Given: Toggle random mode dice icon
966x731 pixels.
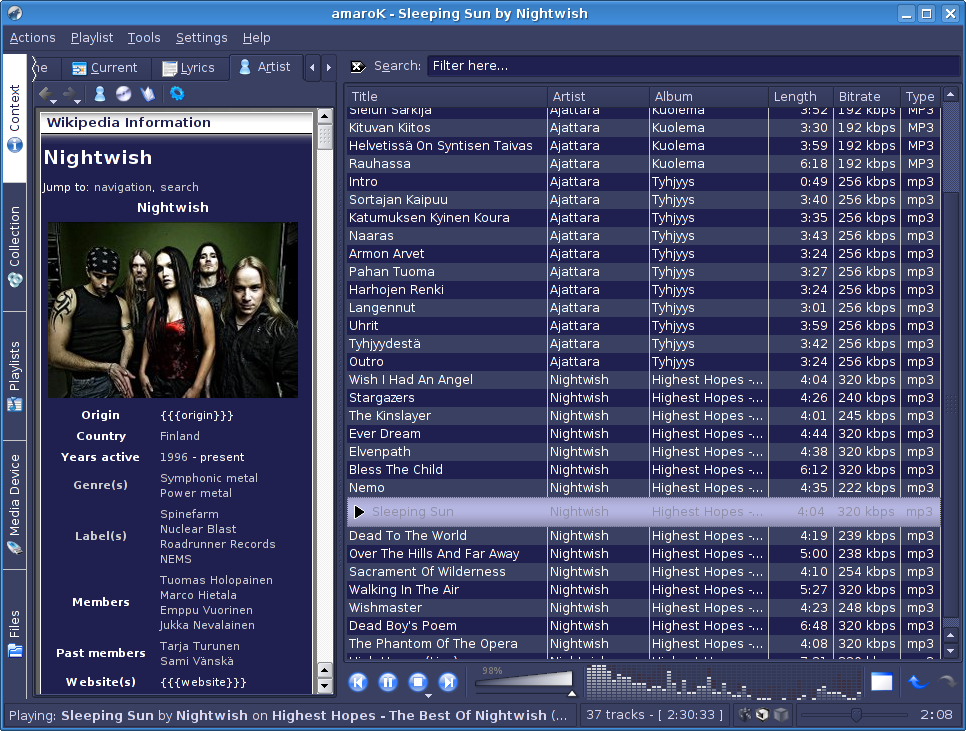Looking at the screenshot, I should 745,714.
